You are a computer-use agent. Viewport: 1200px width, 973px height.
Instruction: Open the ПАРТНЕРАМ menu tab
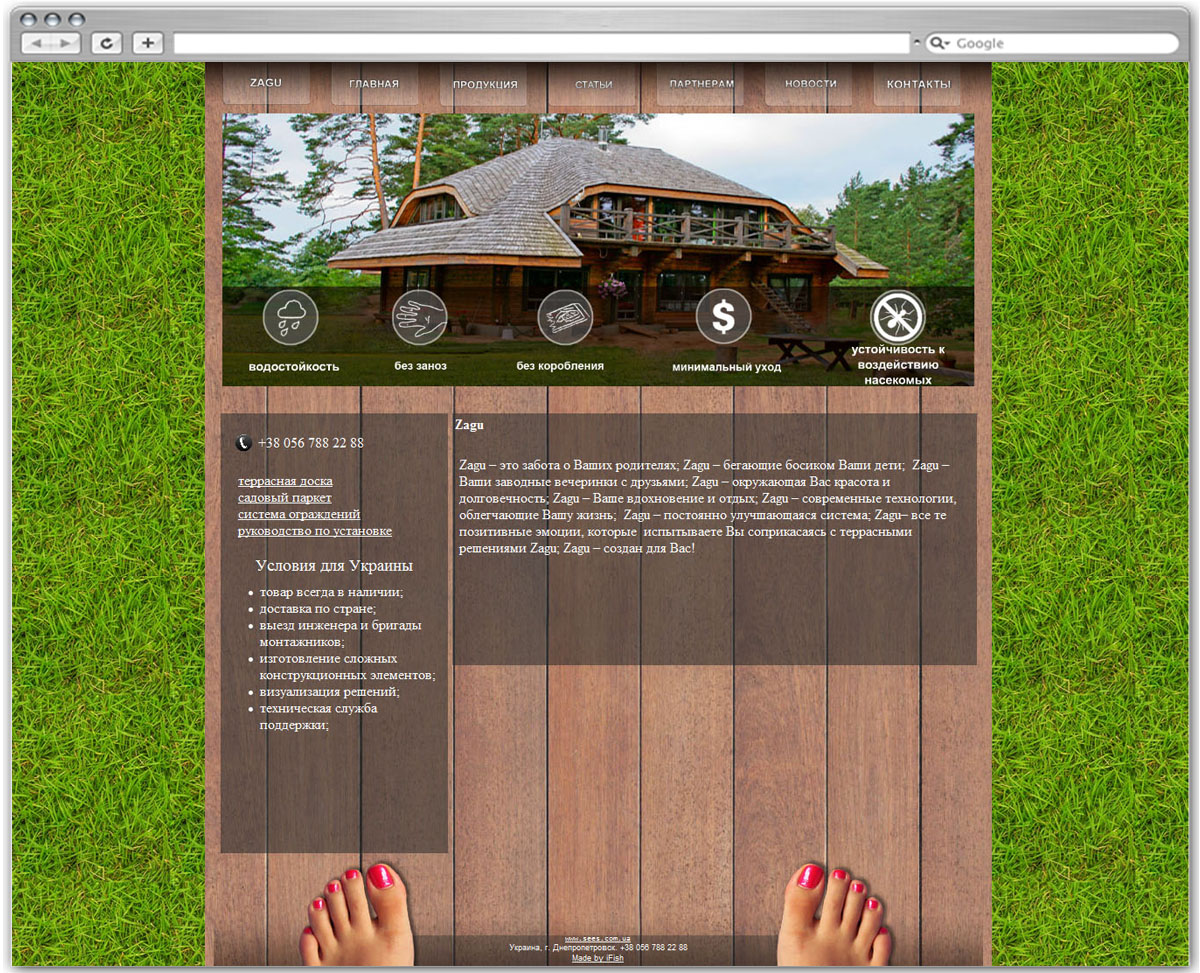(x=701, y=84)
